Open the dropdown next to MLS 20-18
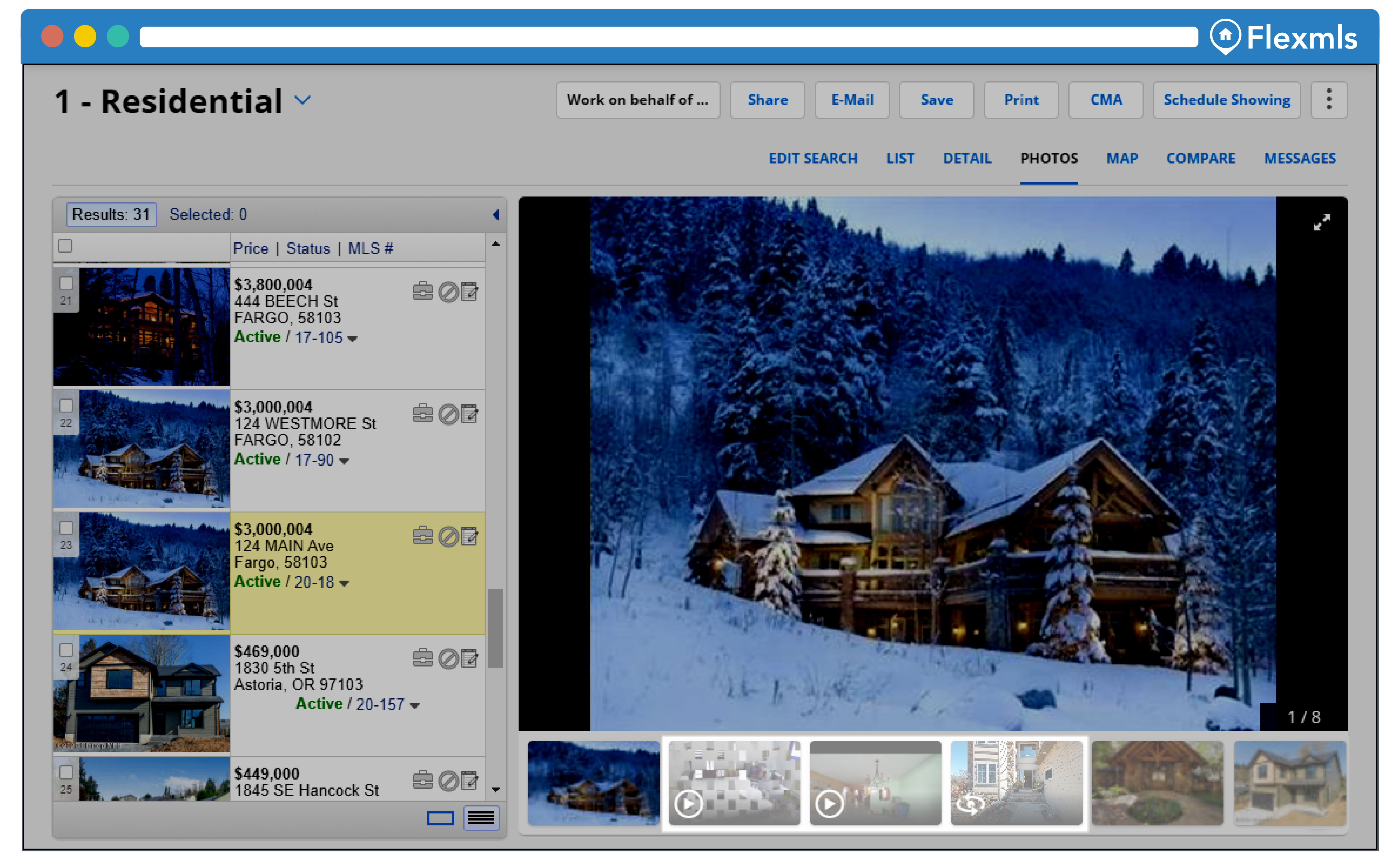1400x859 pixels. click(x=344, y=583)
